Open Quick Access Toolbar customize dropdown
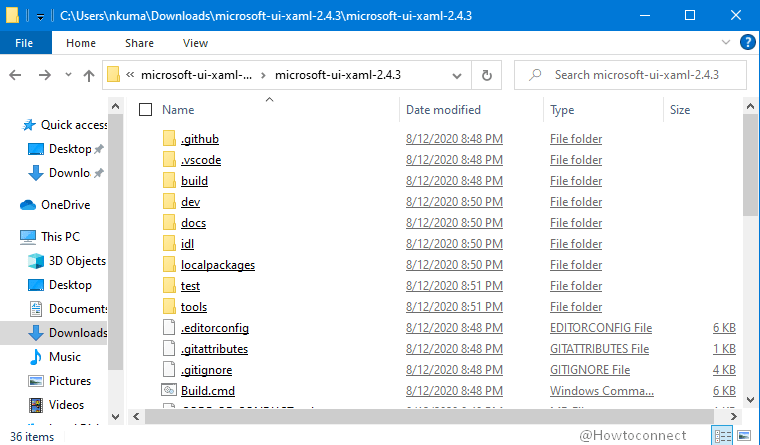This screenshot has height=445, width=760. (41, 16)
